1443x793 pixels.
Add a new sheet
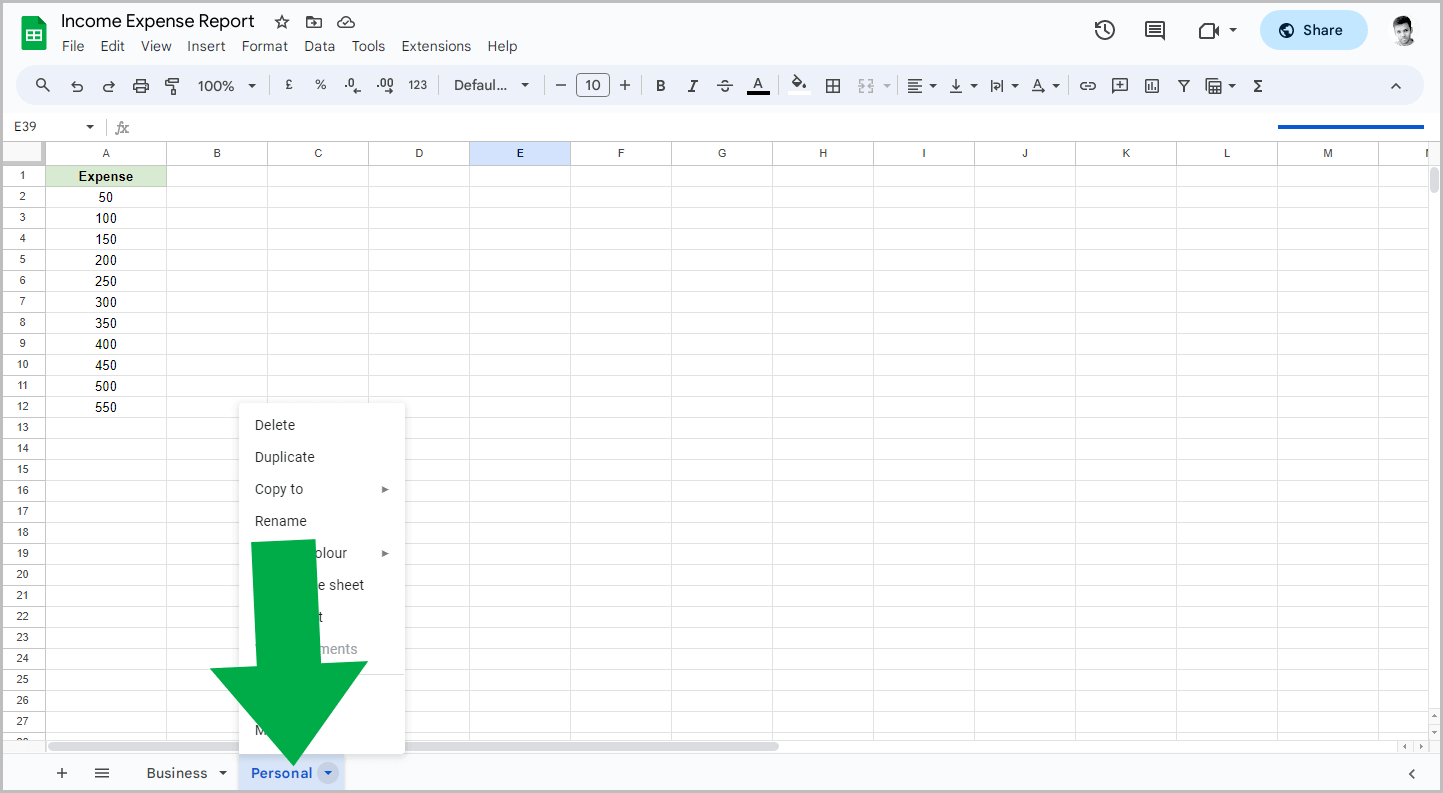click(62, 773)
